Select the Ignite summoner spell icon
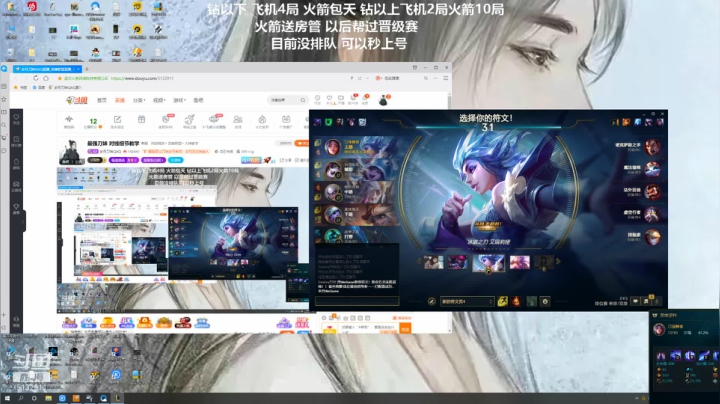 point(516,301)
